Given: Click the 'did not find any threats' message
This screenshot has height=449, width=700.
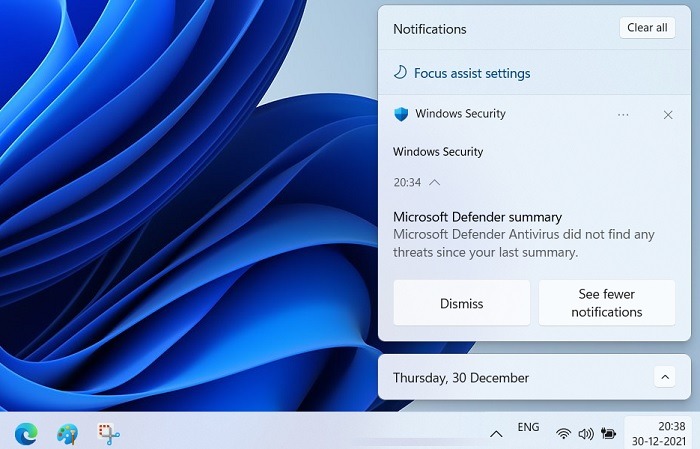Looking at the screenshot, I should 524,243.
